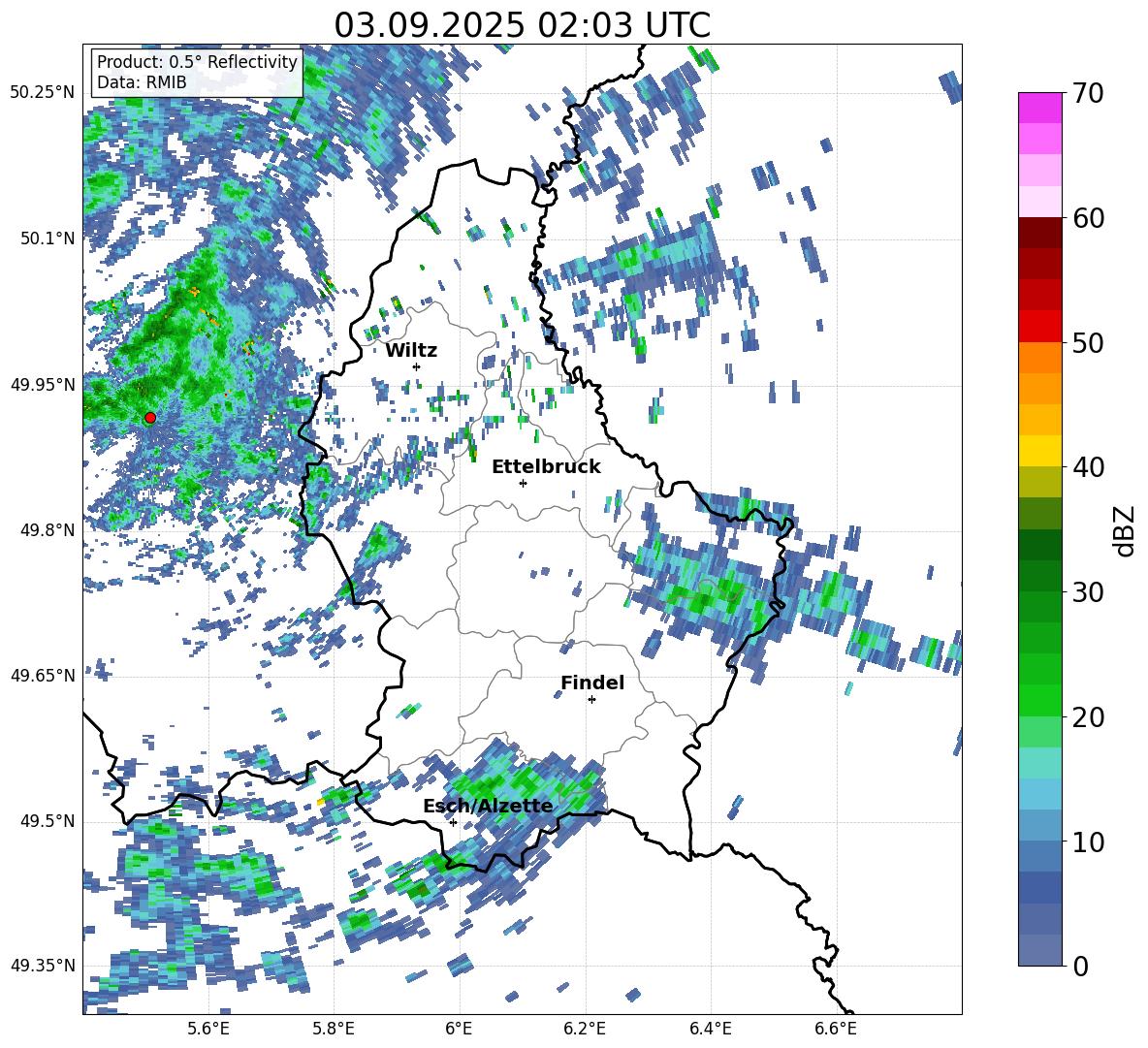Select the Esch/Alzette city label

pyautogui.click(x=488, y=806)
